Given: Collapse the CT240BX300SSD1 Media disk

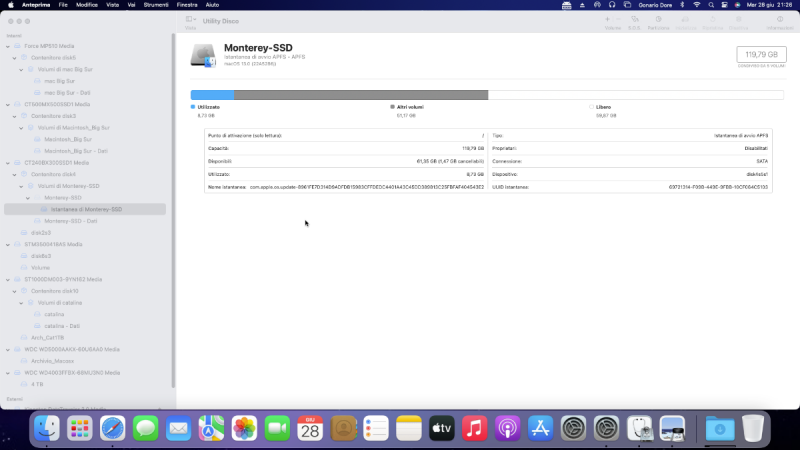Looking at the screenshot, I should [x=8, y=163].
